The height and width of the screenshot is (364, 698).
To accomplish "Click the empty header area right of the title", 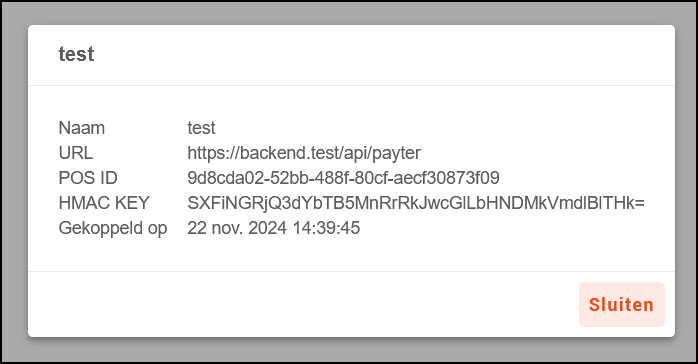I will click(x=383, y=54).
